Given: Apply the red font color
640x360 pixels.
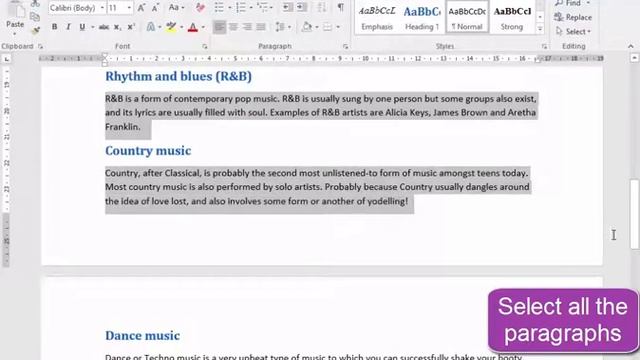Looking at the screenshot, I should 193,27.
